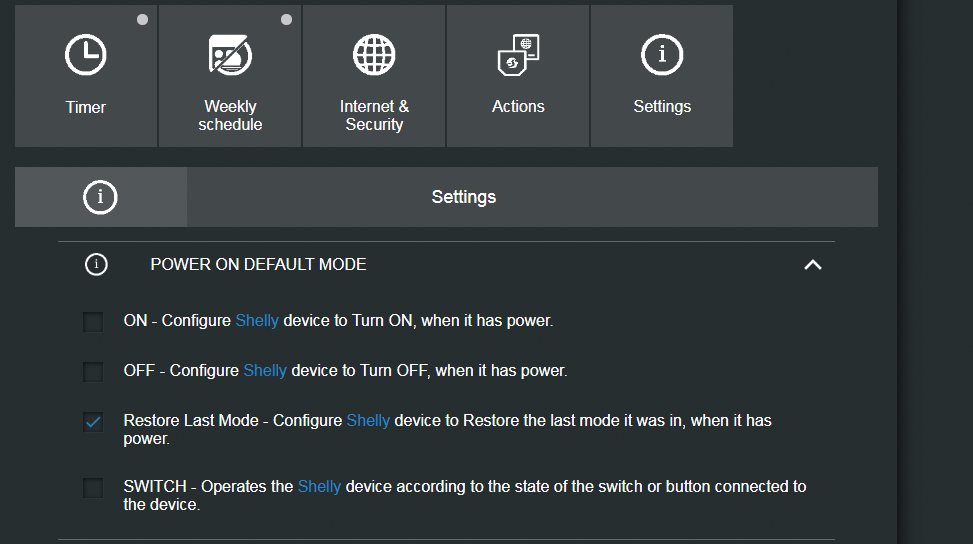Open the Internet & Security globe icon
The image size is (973, 544).
[374, 55]
